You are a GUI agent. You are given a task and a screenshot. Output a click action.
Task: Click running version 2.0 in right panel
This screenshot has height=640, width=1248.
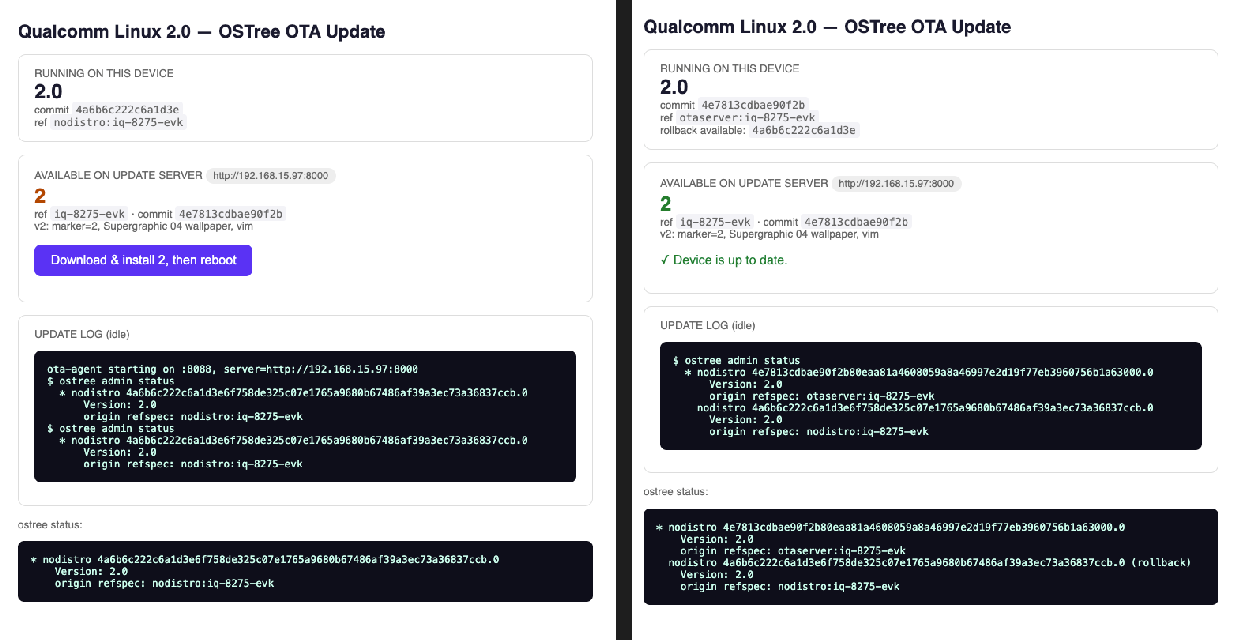click(674, 87)
